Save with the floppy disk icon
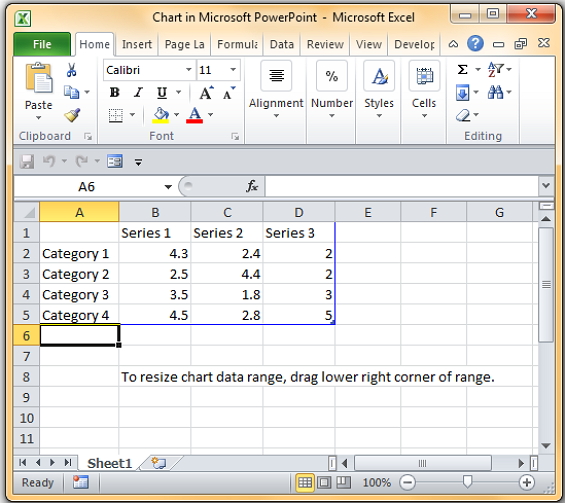The height and width of the screenshot is (503, 565). pyautogui.click(x=27, y=161)
